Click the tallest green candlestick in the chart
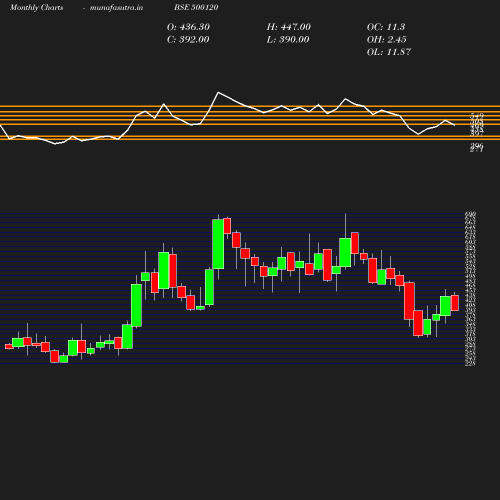 218,244
